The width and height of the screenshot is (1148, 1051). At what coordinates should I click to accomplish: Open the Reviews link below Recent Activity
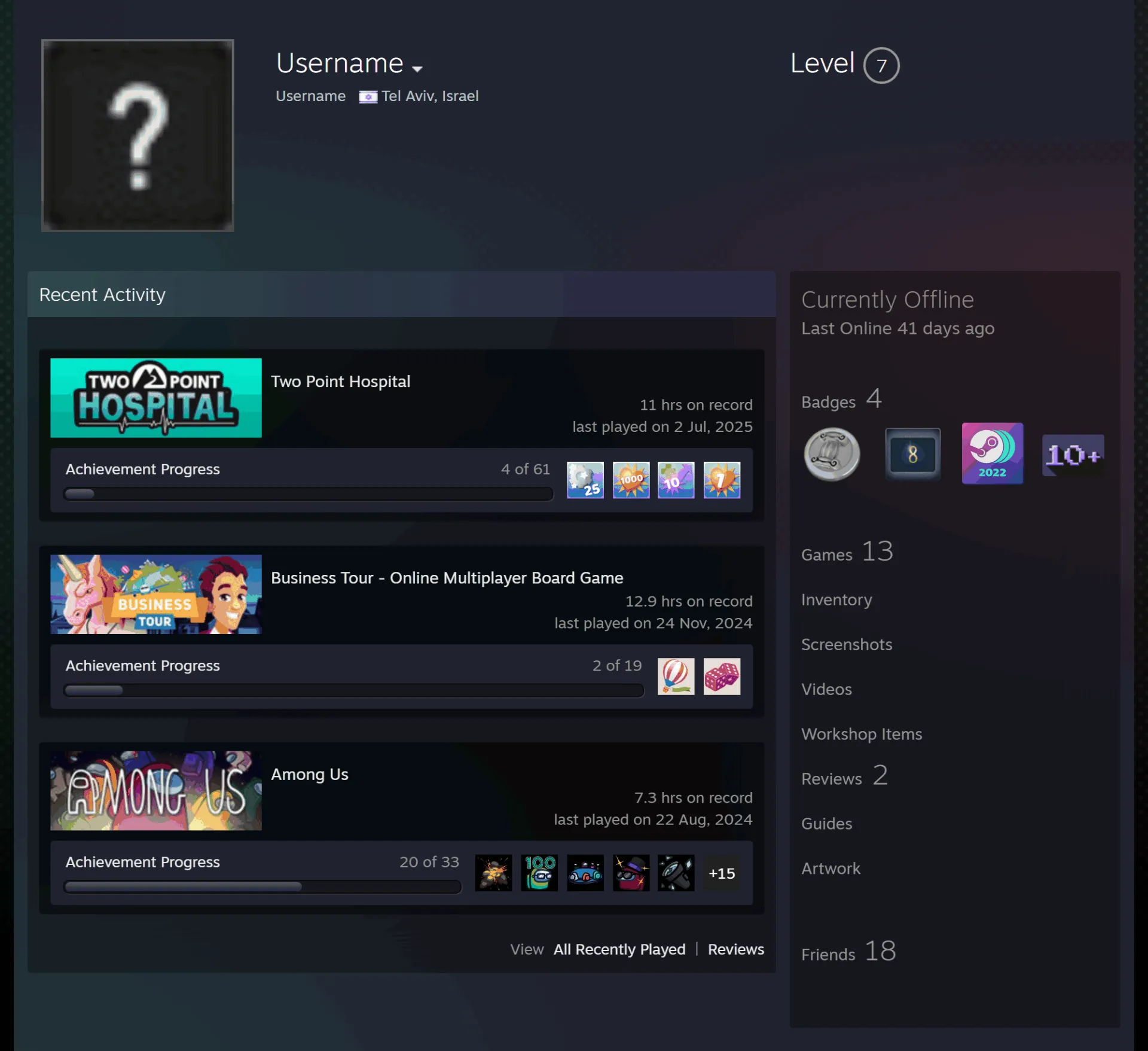[736, 949]
